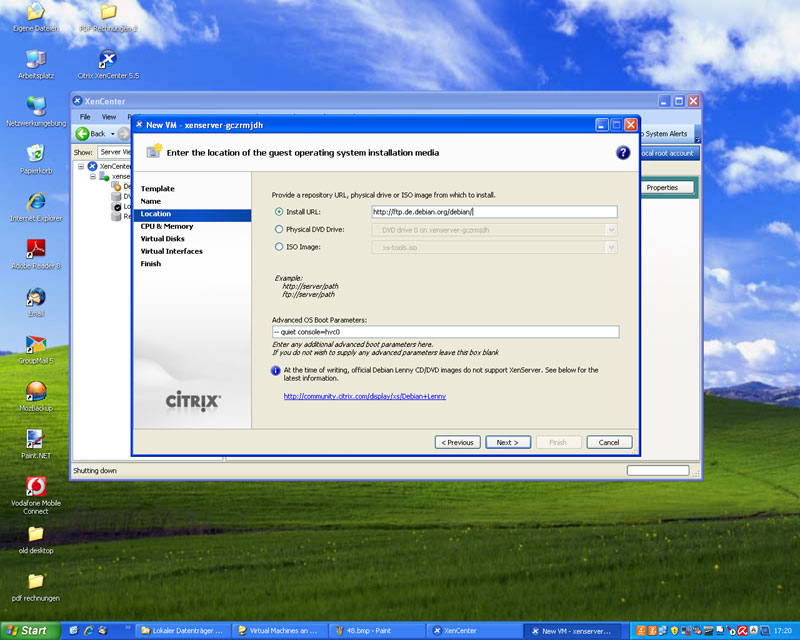
Task: Click the Next button
Action: click(x=508, y=442)
